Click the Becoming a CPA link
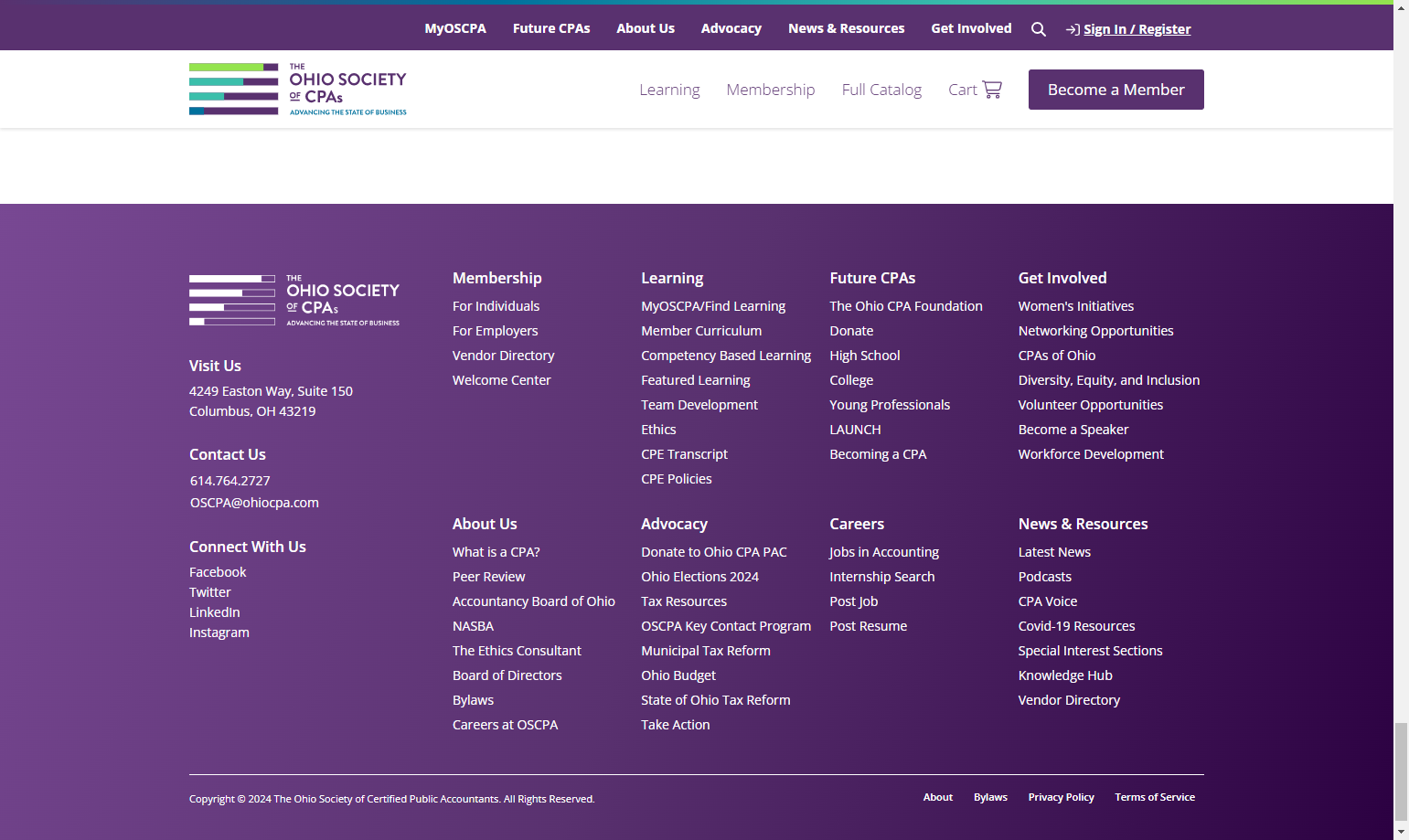Image resolution: width=1409 pixels, height=840 pixels. (878, 454)
